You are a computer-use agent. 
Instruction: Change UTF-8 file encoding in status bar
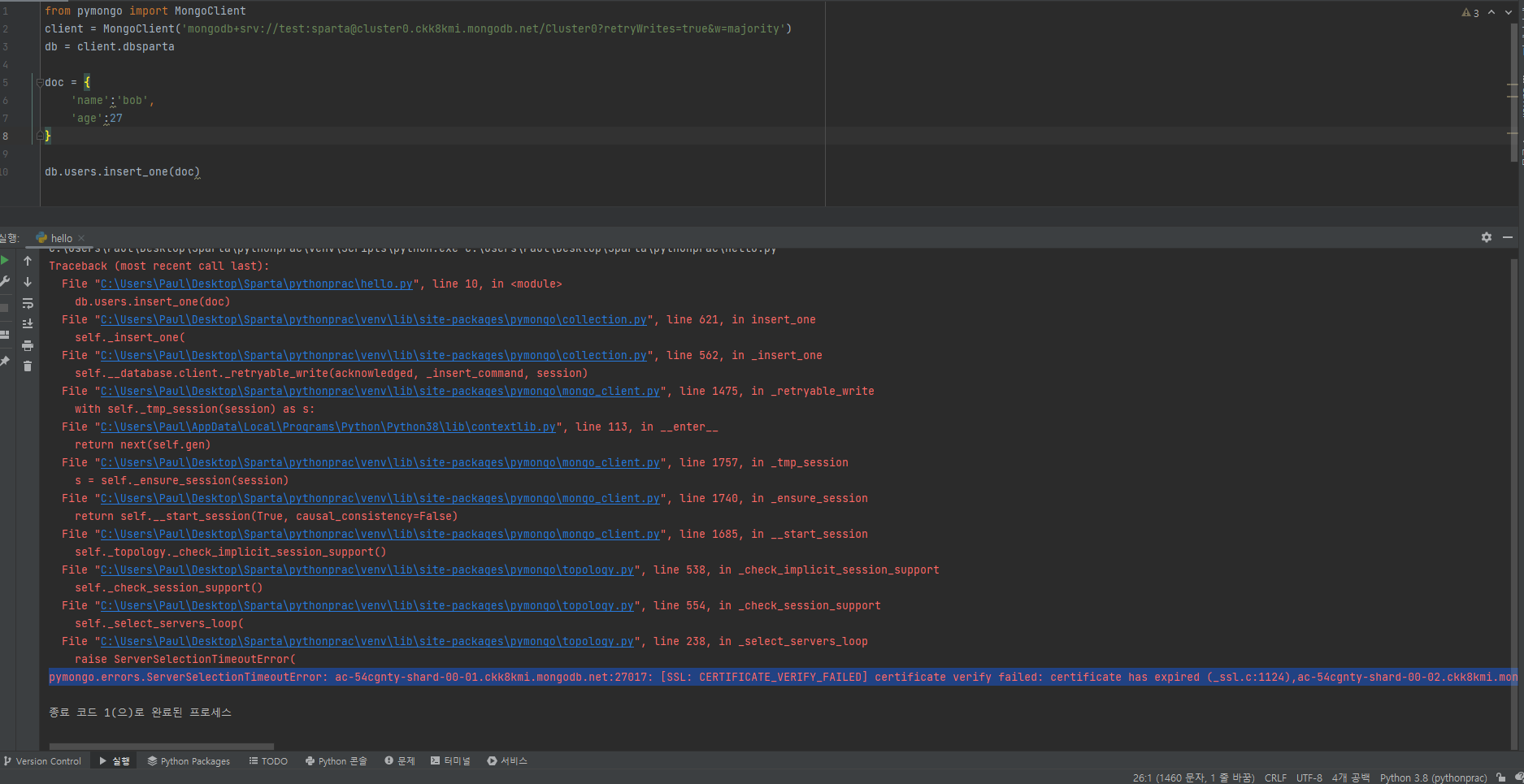[x=1309, y=778]
